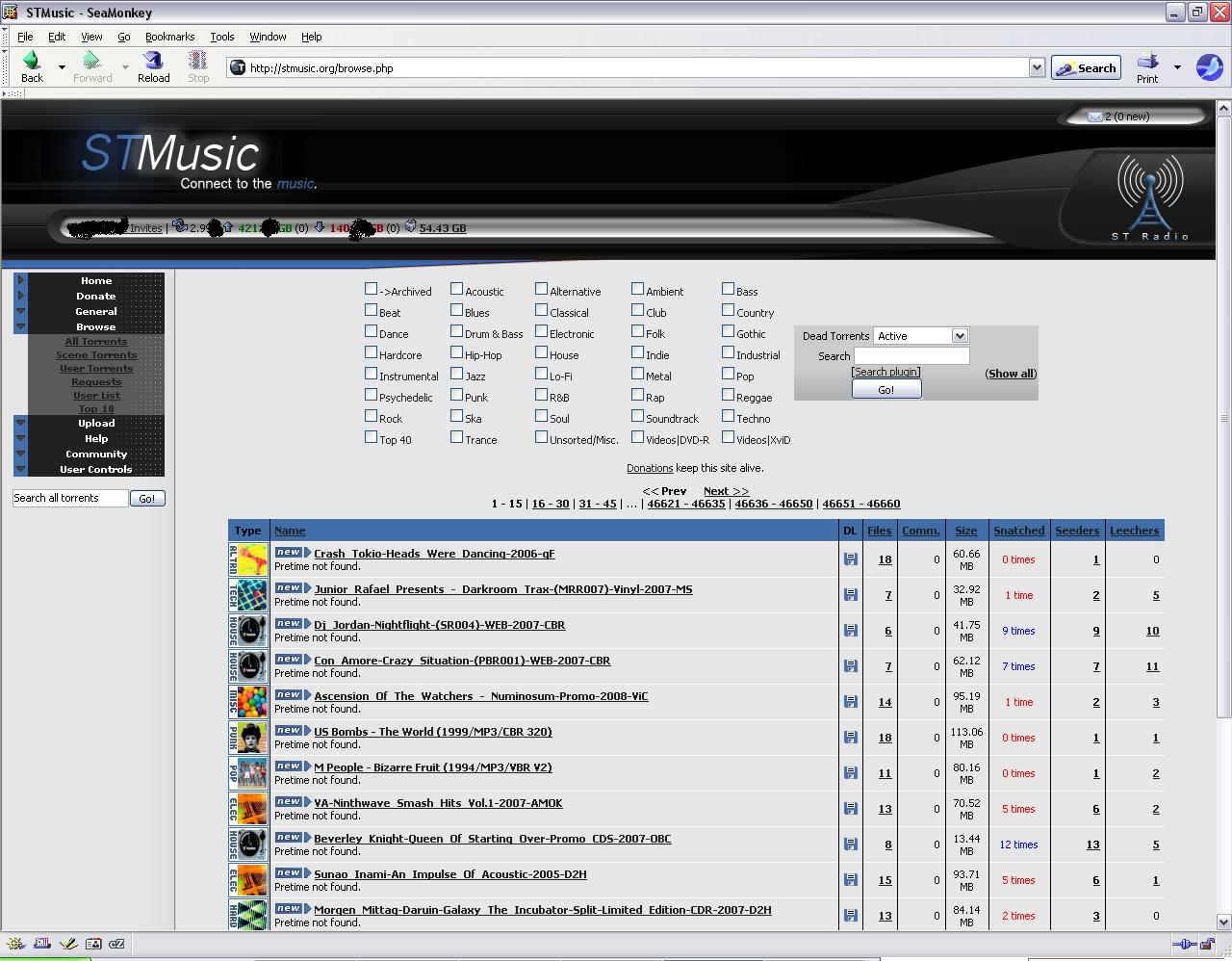Image resolution: width=1232 pixels, height=961 pixels.
Task: Go back with the Back toolbar icon
Action: 32,62
